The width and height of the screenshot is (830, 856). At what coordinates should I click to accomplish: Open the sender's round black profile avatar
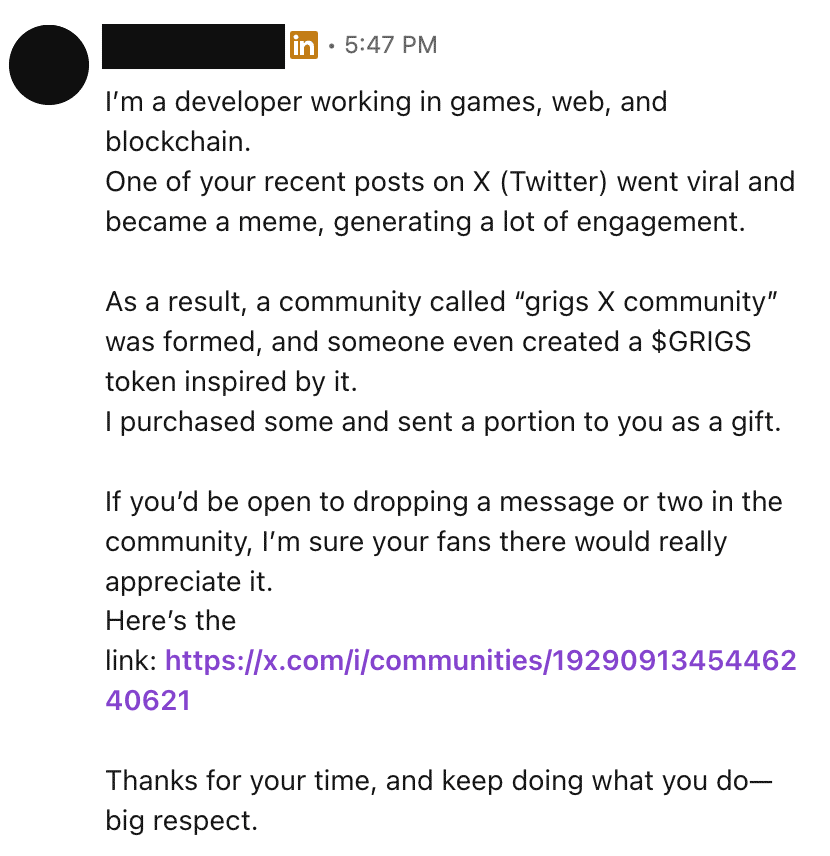(49, 65)
